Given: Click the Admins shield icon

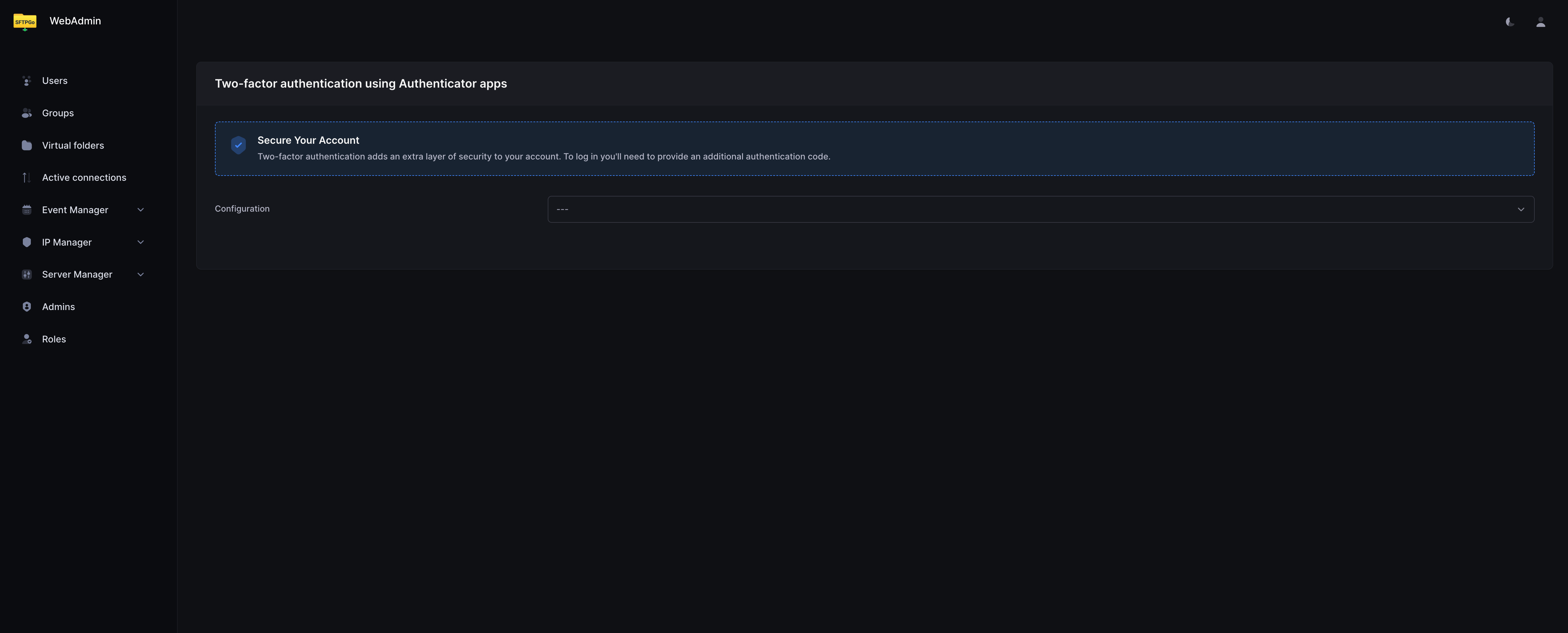Looking at the screenshot, I should click(x=27, y=307).
